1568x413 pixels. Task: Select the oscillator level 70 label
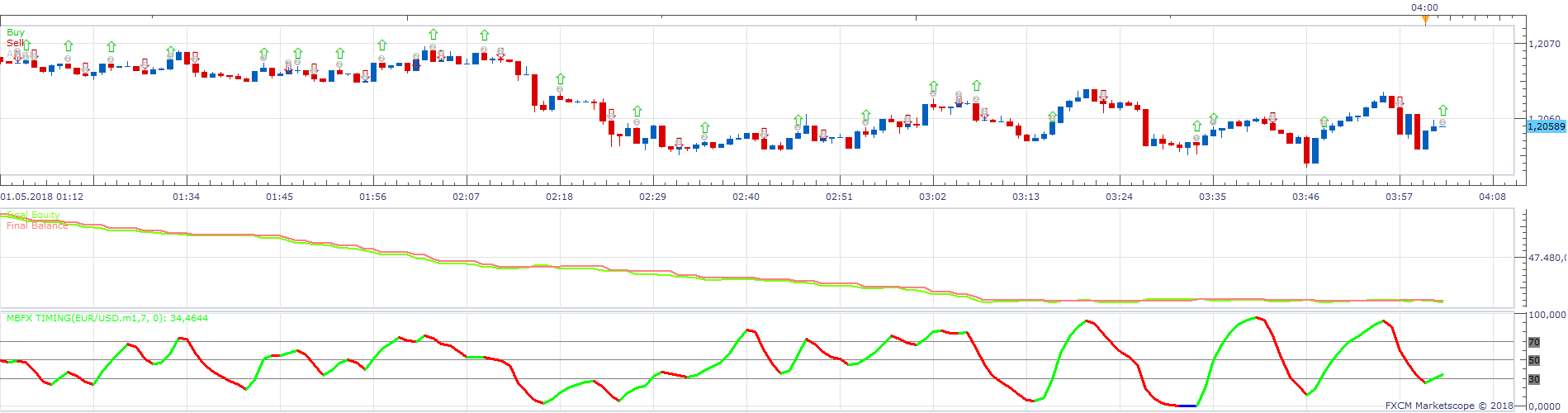[1534, 342]
